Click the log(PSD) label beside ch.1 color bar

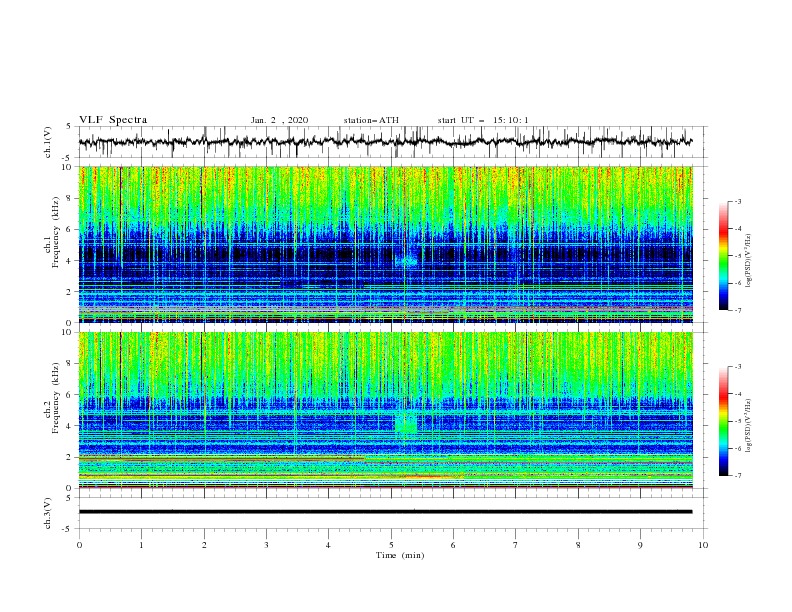pyautogui.click(x=748, y=261)
